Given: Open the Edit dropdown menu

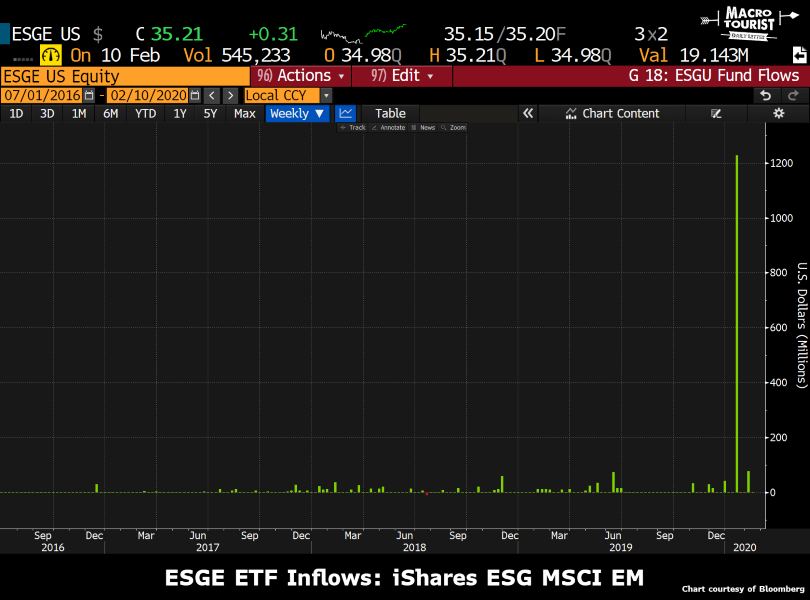Looking at the screenshot, I should (x=402, y=76).
